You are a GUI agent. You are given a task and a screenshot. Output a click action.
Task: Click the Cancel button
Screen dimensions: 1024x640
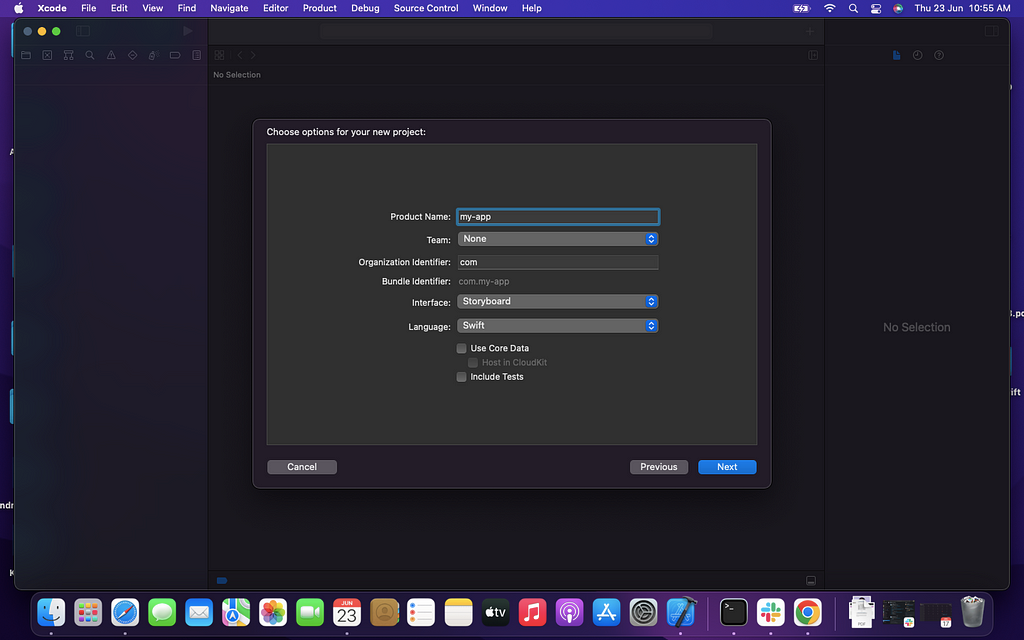(302, 467)
